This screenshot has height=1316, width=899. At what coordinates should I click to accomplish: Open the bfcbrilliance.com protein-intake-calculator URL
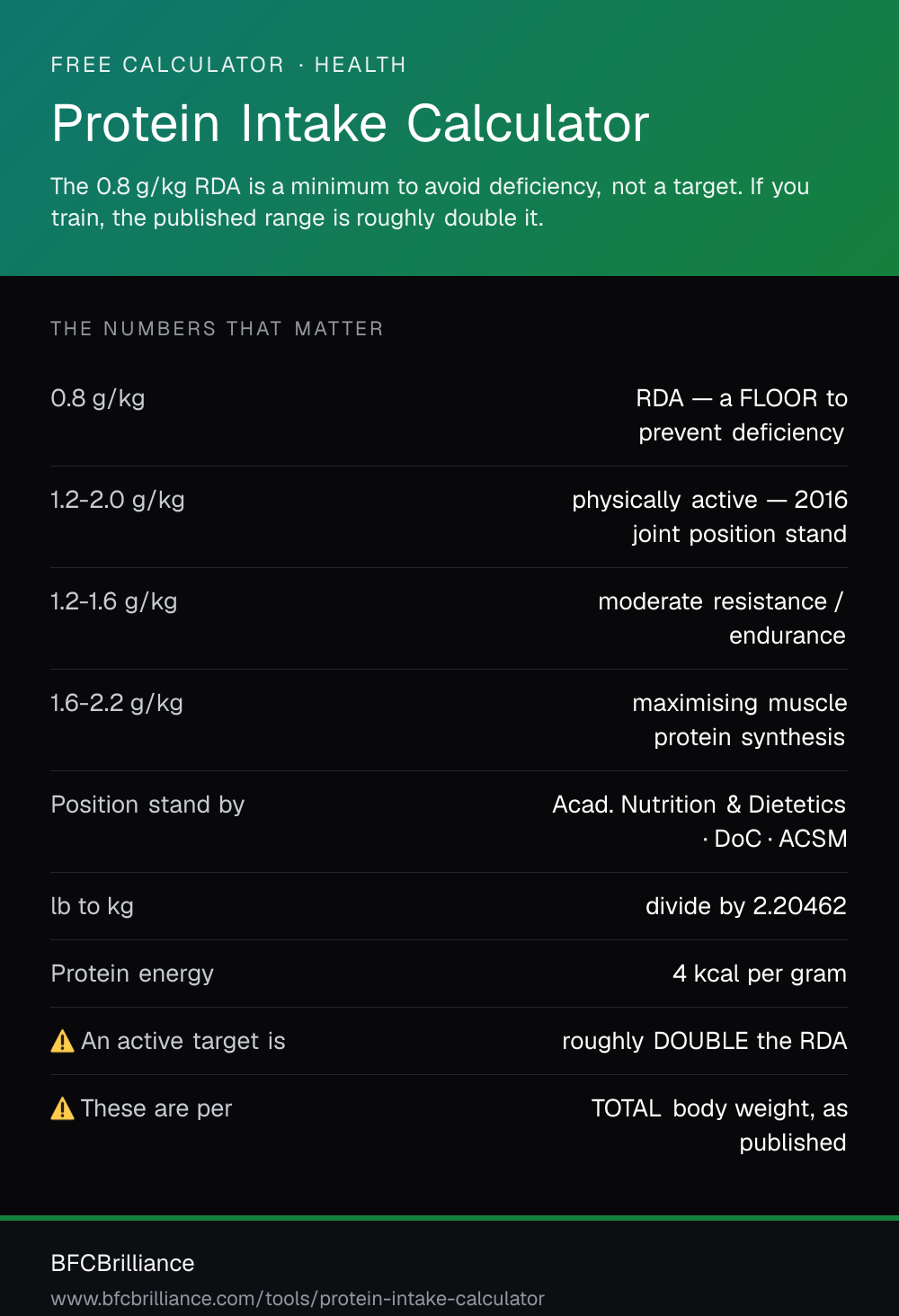click(x=298, y=1298)
